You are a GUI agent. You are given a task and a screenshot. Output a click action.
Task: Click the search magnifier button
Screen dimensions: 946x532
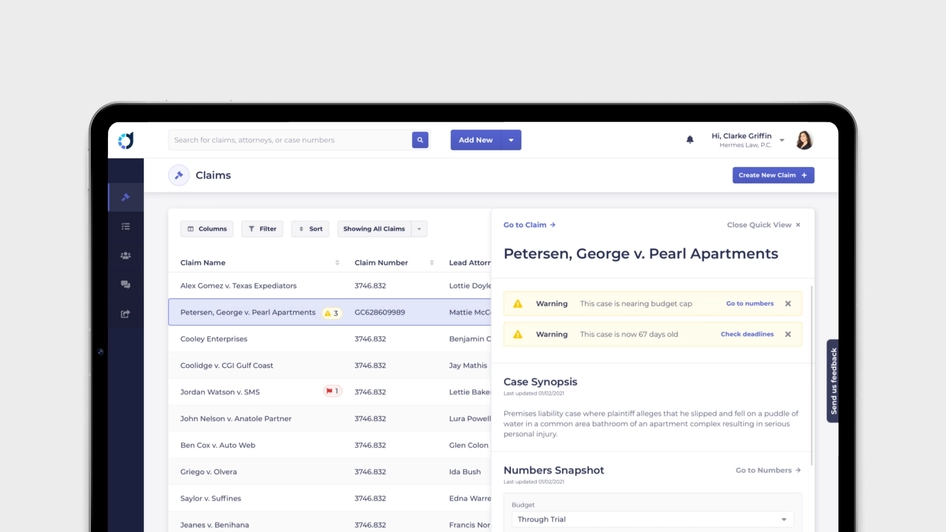tap(420, 140)
